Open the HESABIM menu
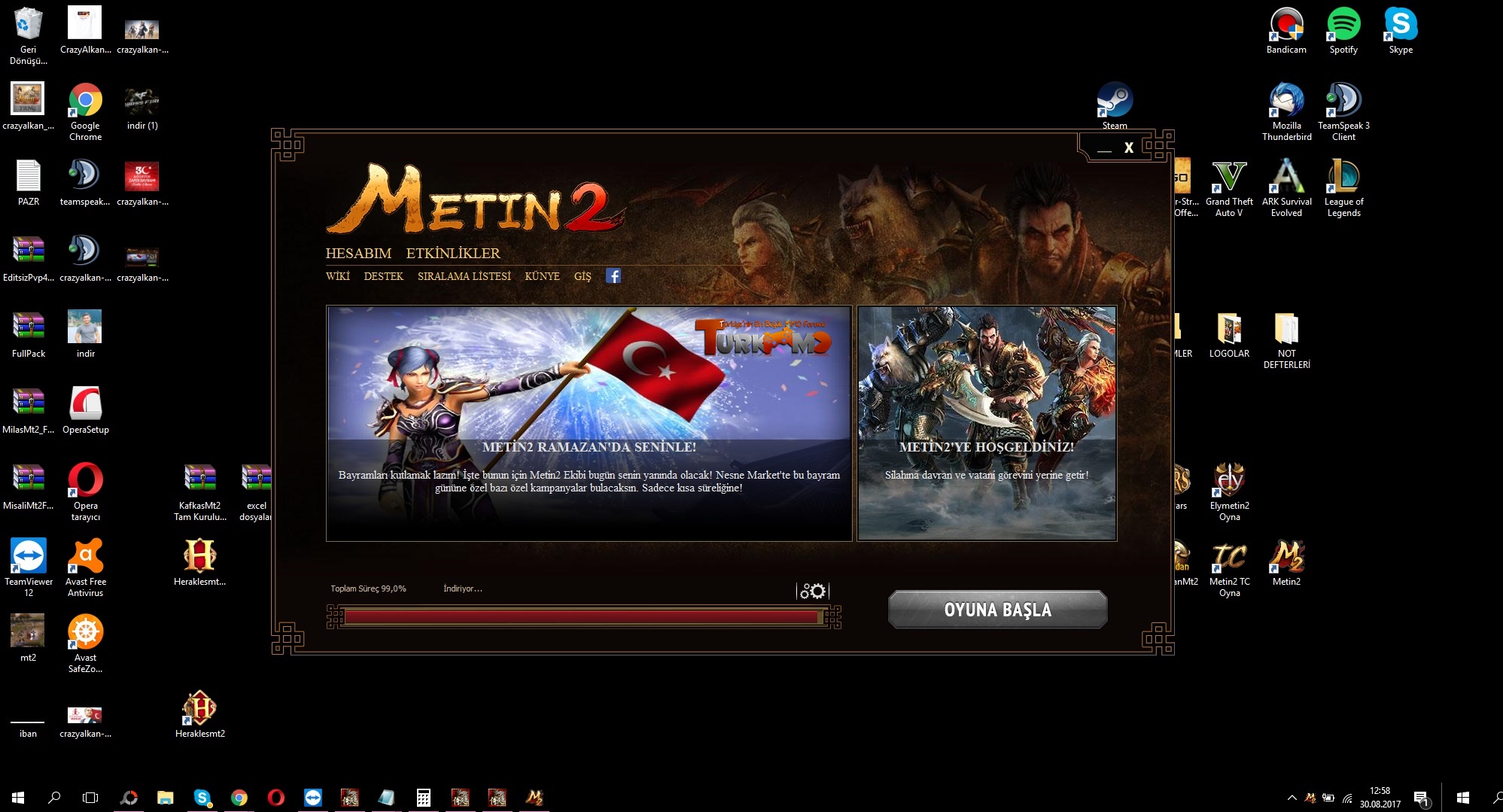The height and width of the screenshot is (812, 1503). click(358, 254)
